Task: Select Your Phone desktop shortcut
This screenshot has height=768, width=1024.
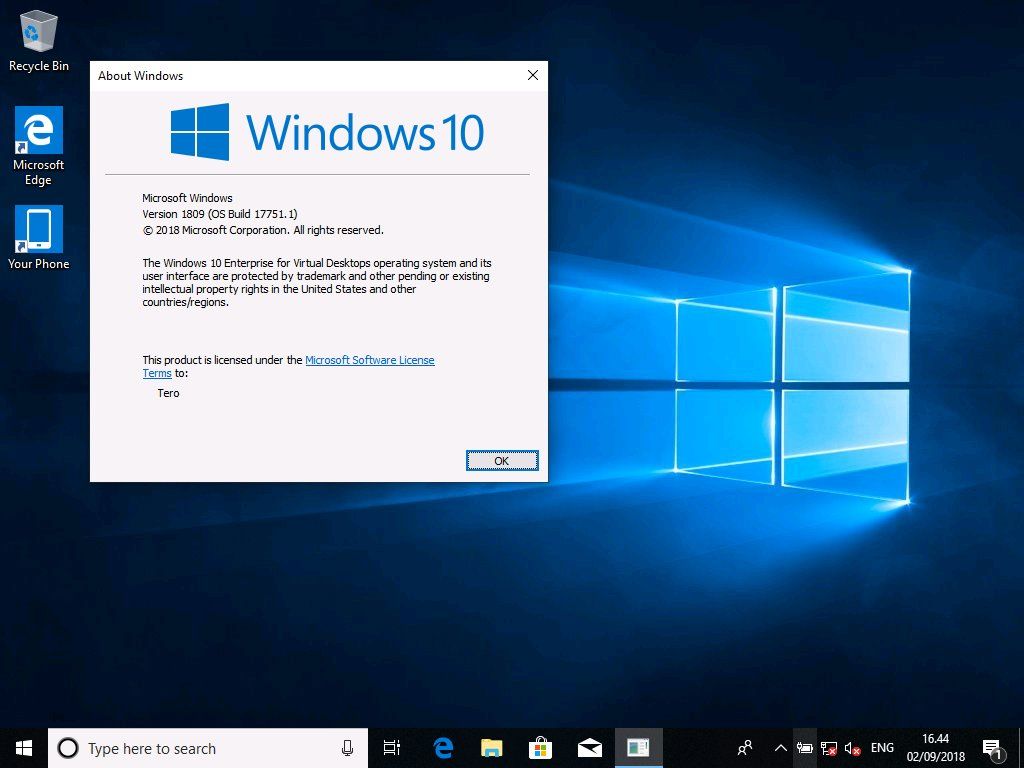Action: 39,237
